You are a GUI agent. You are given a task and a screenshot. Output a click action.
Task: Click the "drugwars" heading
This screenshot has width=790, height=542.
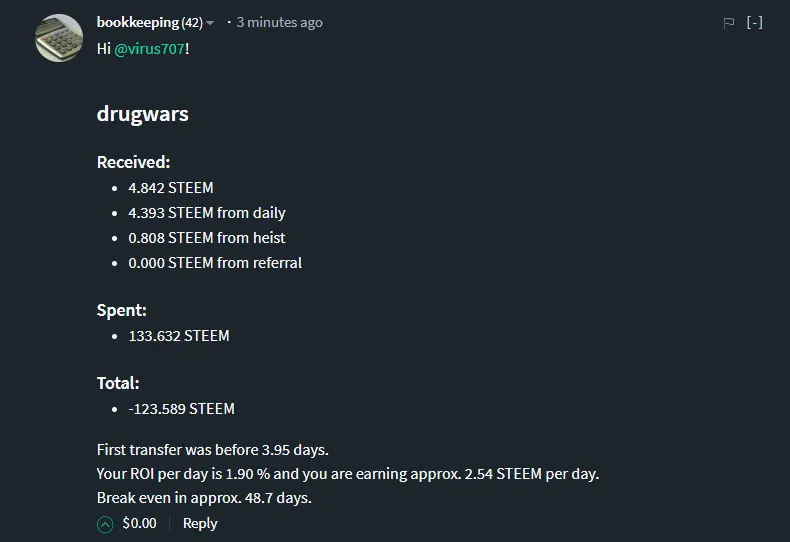pos(142,113)
